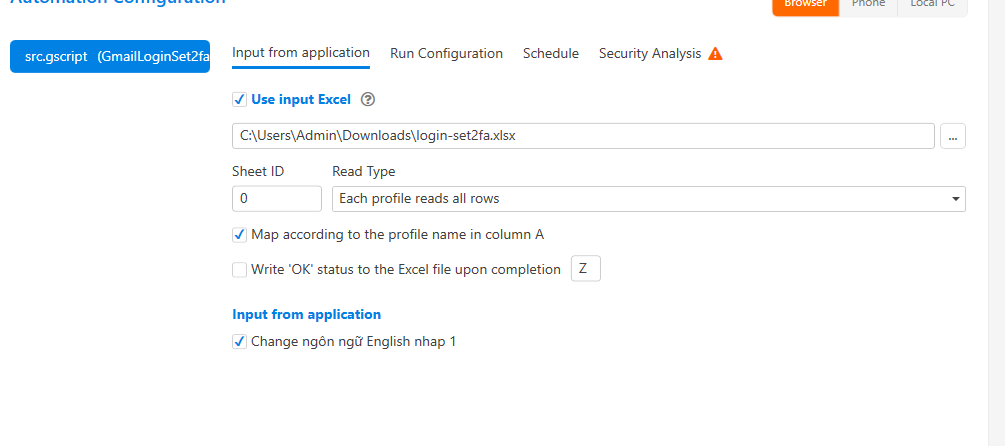This screenshot has height=446, width=1005.
Task: Click the Excel file path input field
Action: (583, 136)
